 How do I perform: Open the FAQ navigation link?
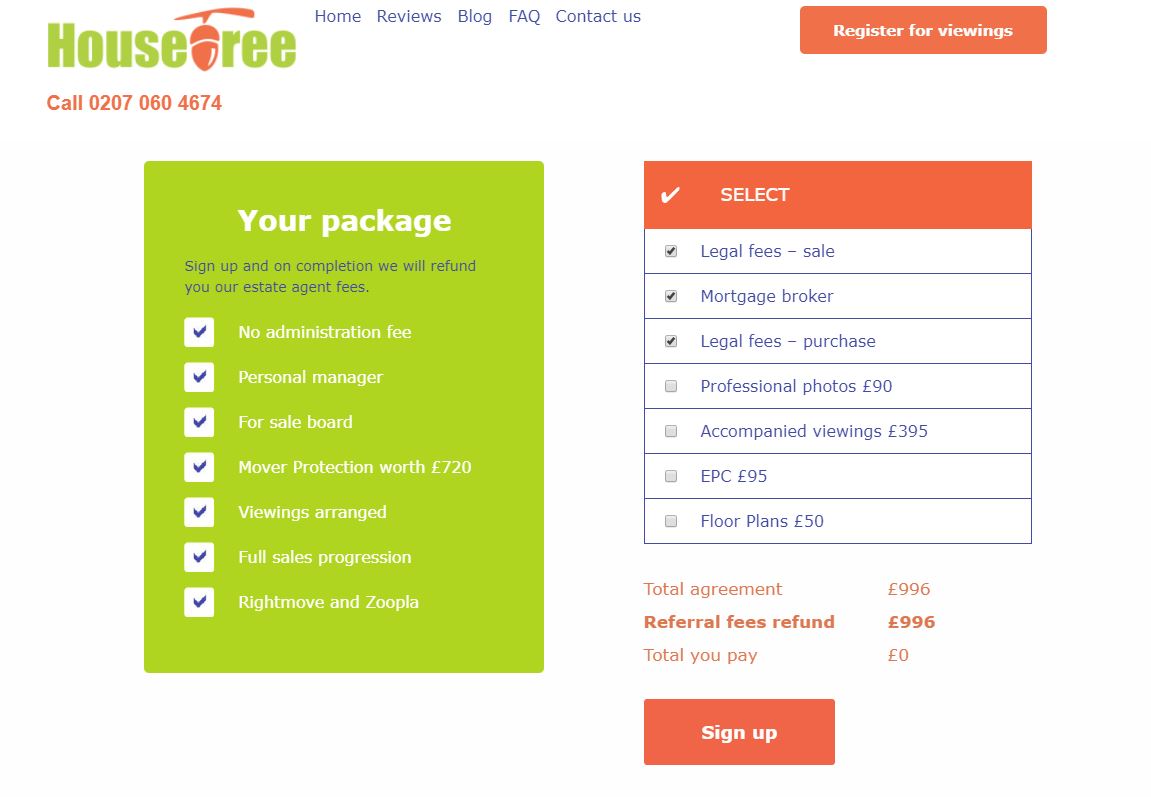(524, 16)
